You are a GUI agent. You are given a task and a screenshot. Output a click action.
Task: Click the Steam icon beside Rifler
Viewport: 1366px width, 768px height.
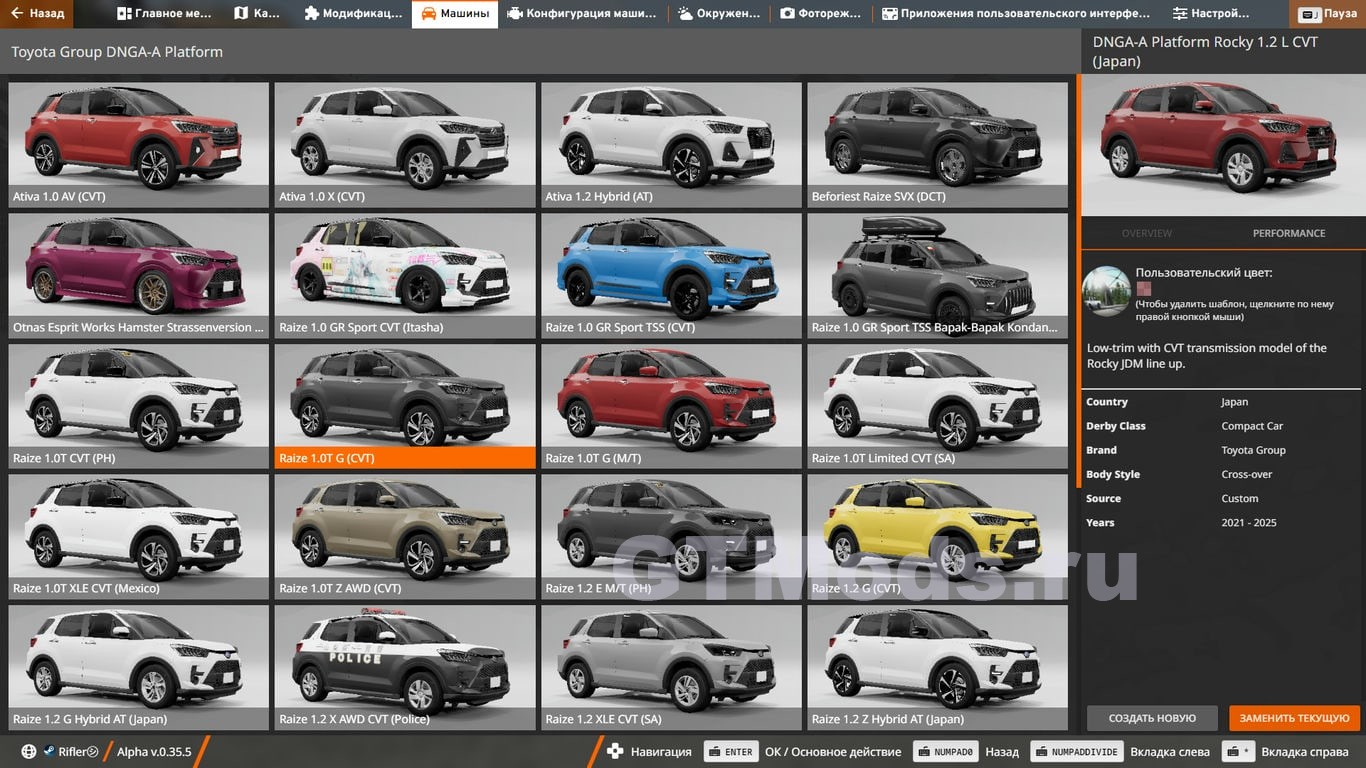point(48,752)
